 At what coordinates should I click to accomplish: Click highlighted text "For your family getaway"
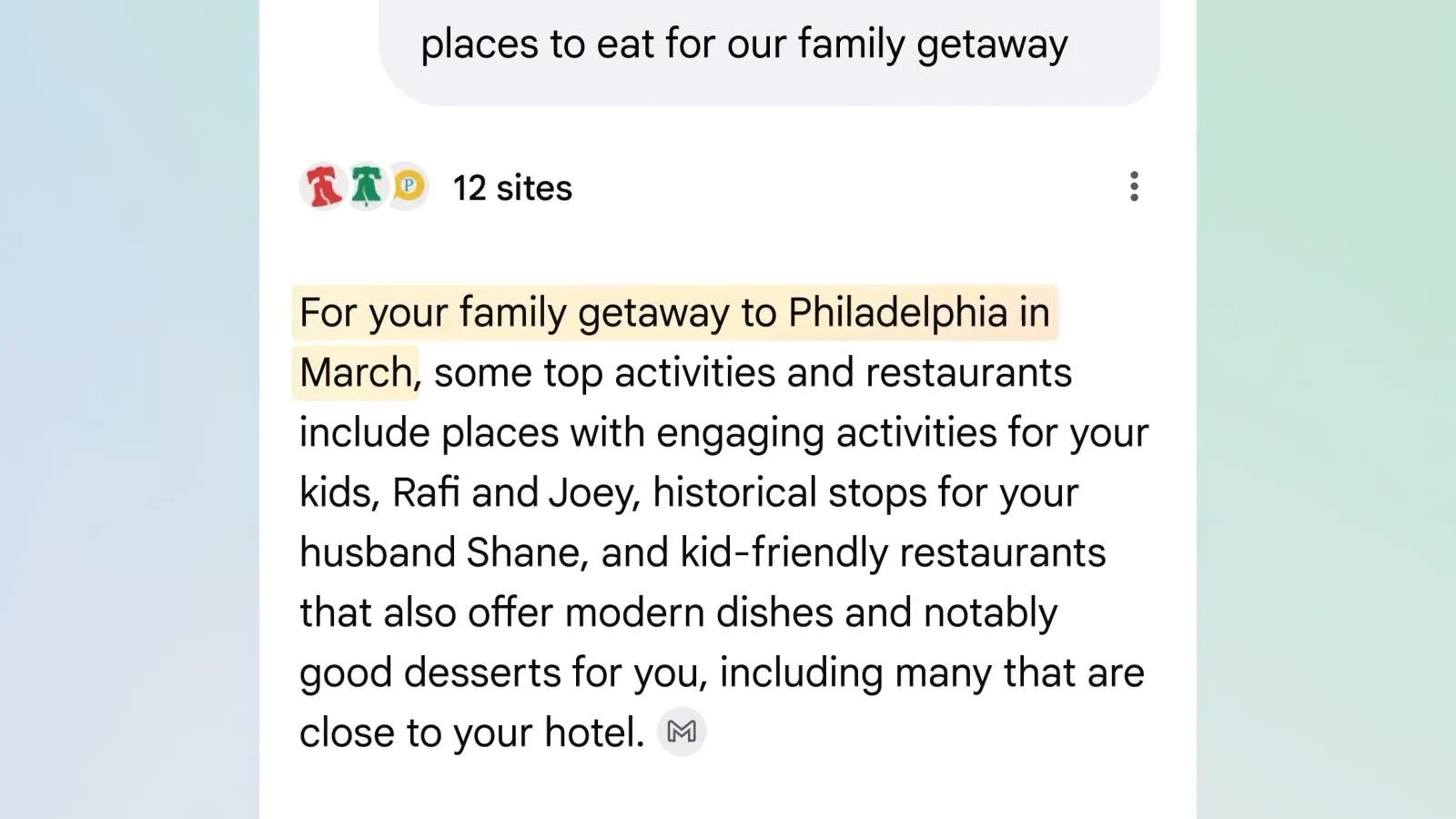514,313
